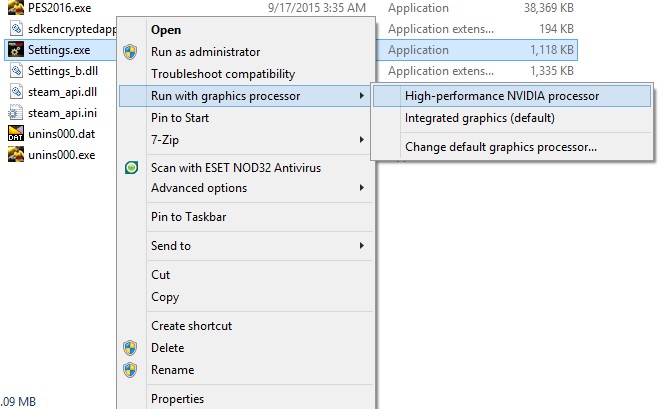Image resolution: width=668 pixels, height=410 pixels.
Task: Expand the 7-Zip submenu arrow
Action: (x=361, y=140)
